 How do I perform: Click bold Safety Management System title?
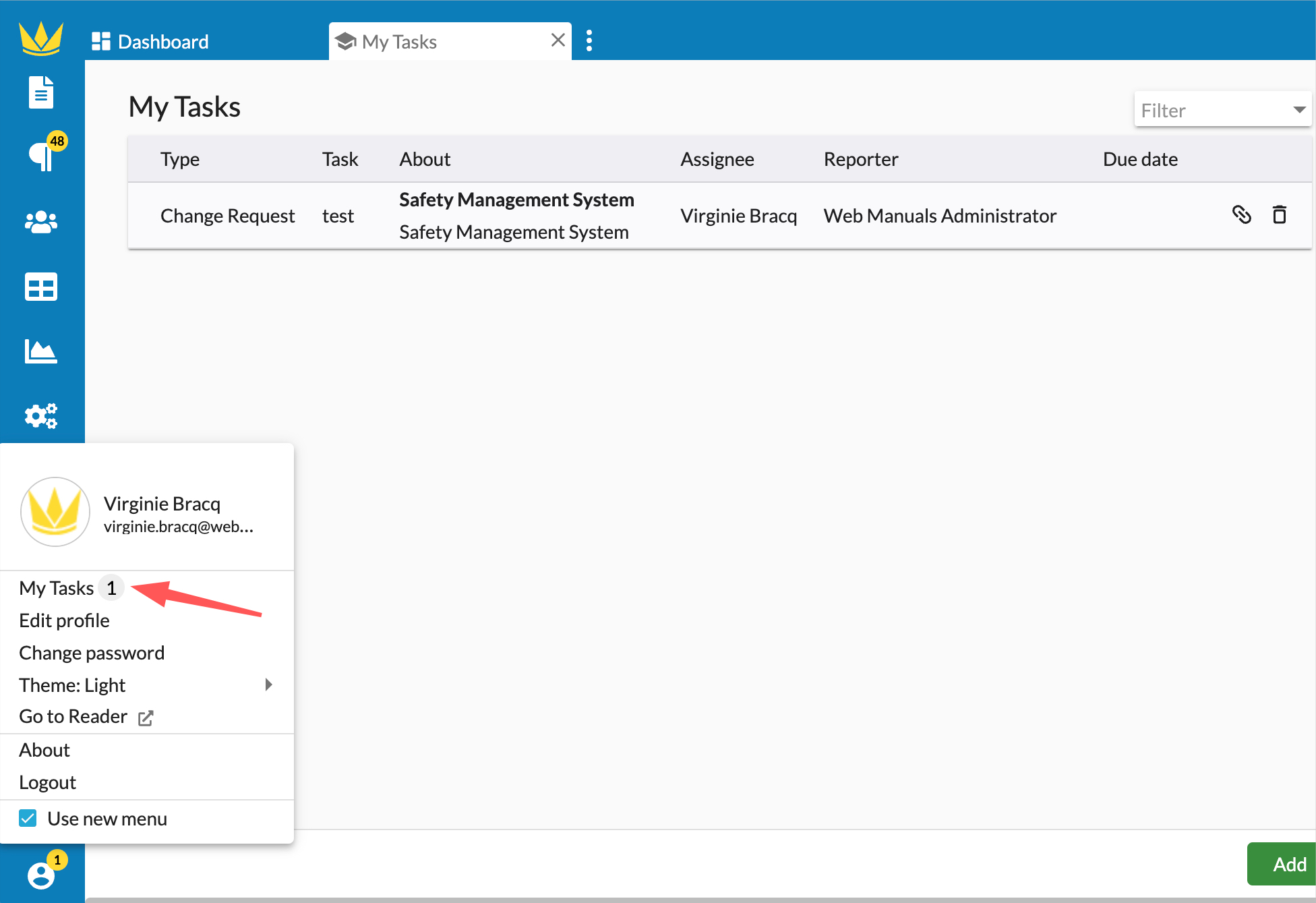516,200
